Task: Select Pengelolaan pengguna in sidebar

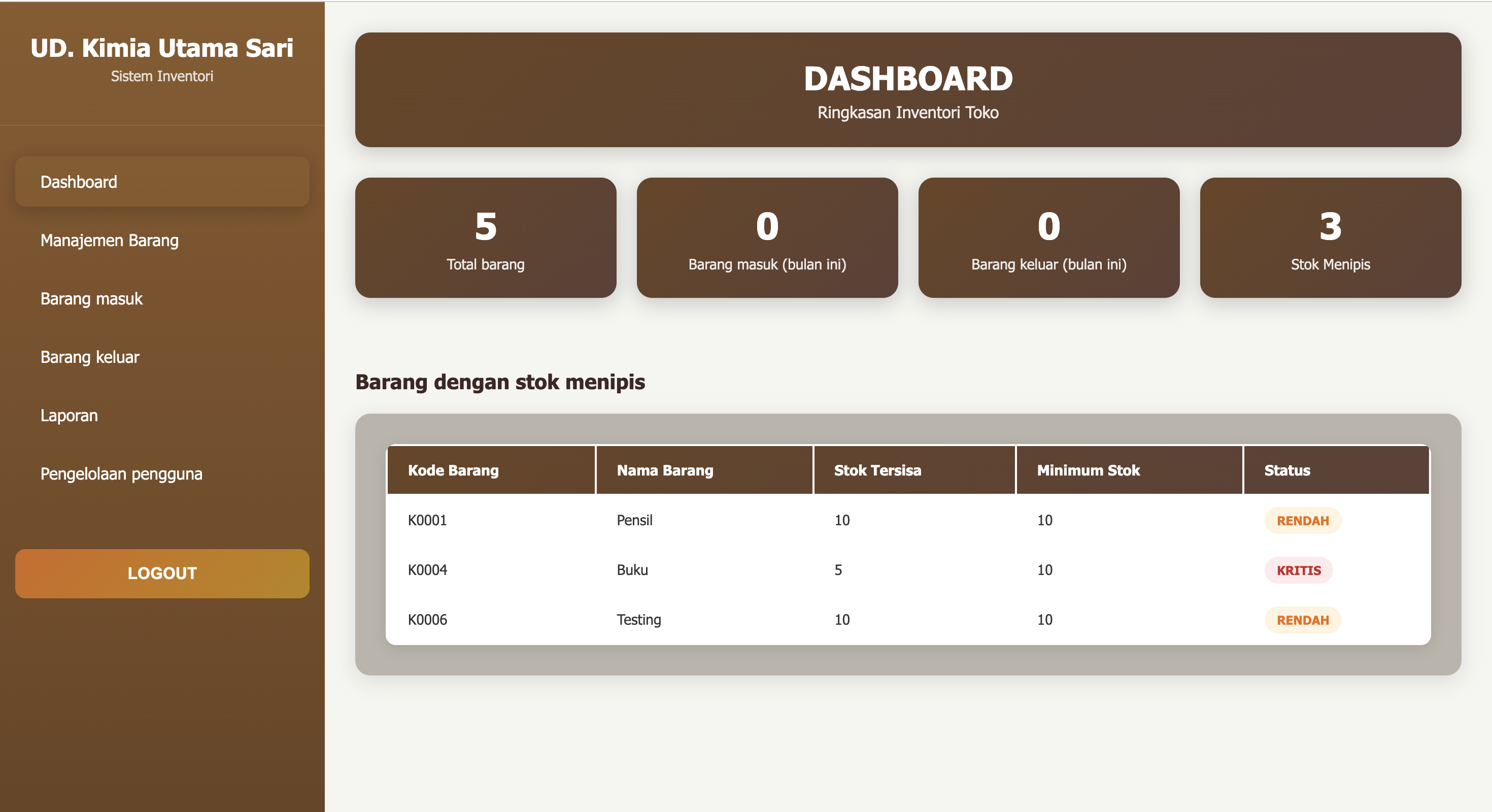Action: point(121,475)
